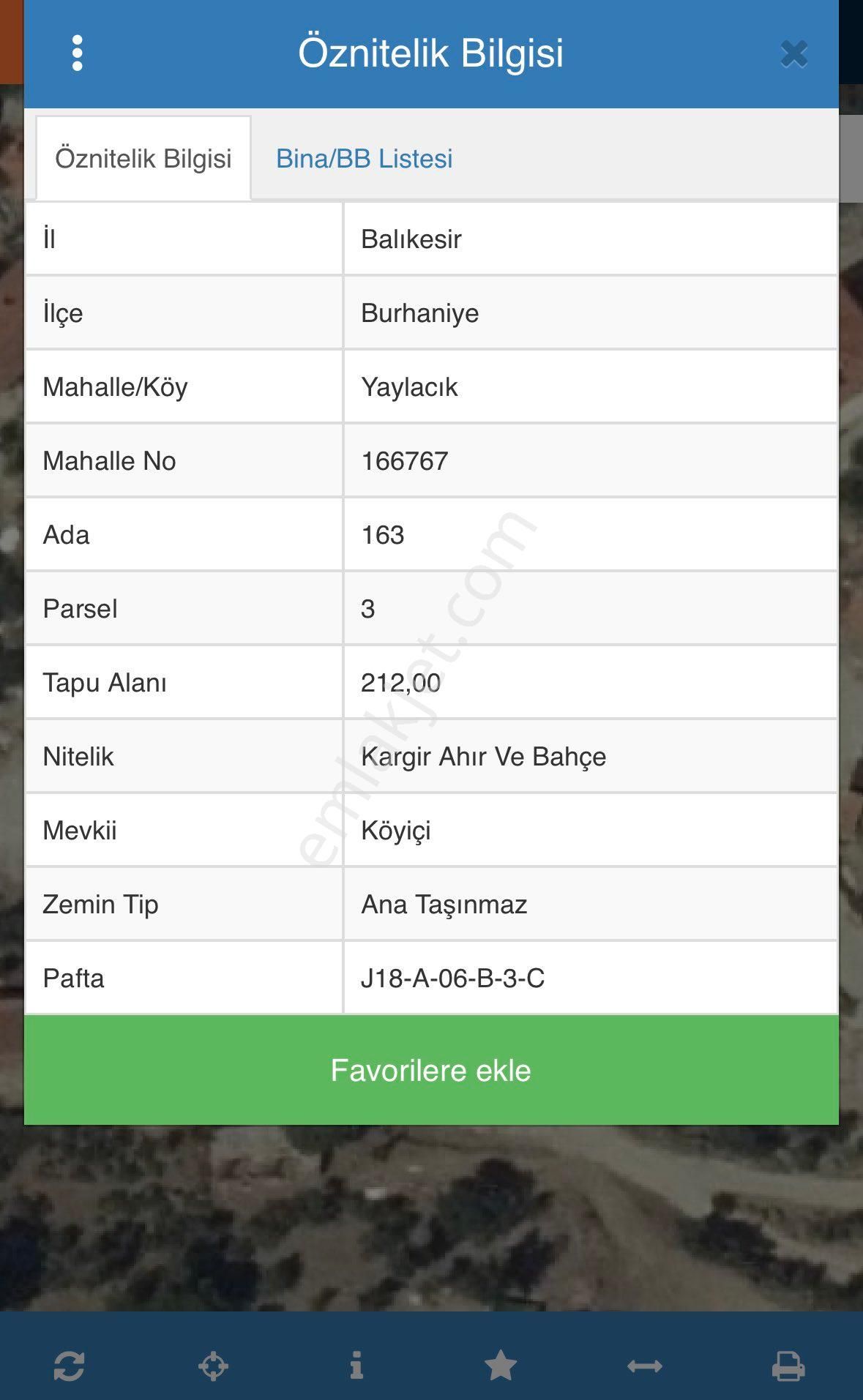The image size is (863, 1400).
Task: Select the Öznitelik Bilgisi tab
Action: tap(143, 159)
